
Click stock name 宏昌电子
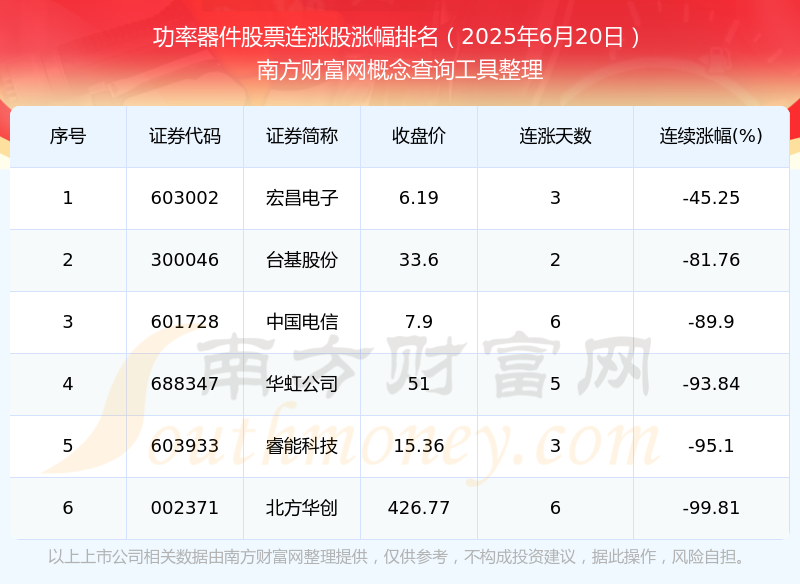[x=302, y=198]
